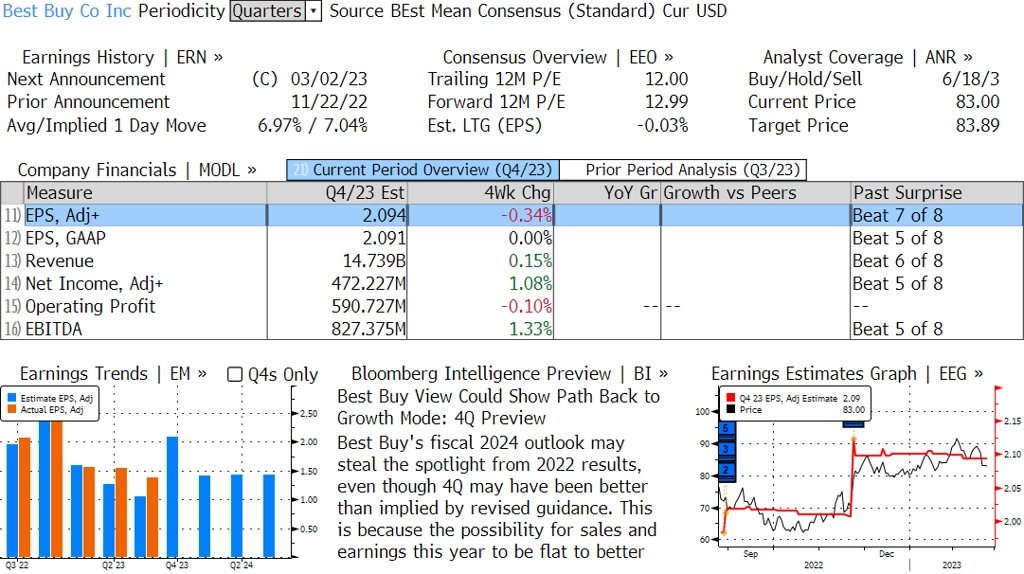Click Beat 6 of 8 surprise cell

[x=898, y=261]
